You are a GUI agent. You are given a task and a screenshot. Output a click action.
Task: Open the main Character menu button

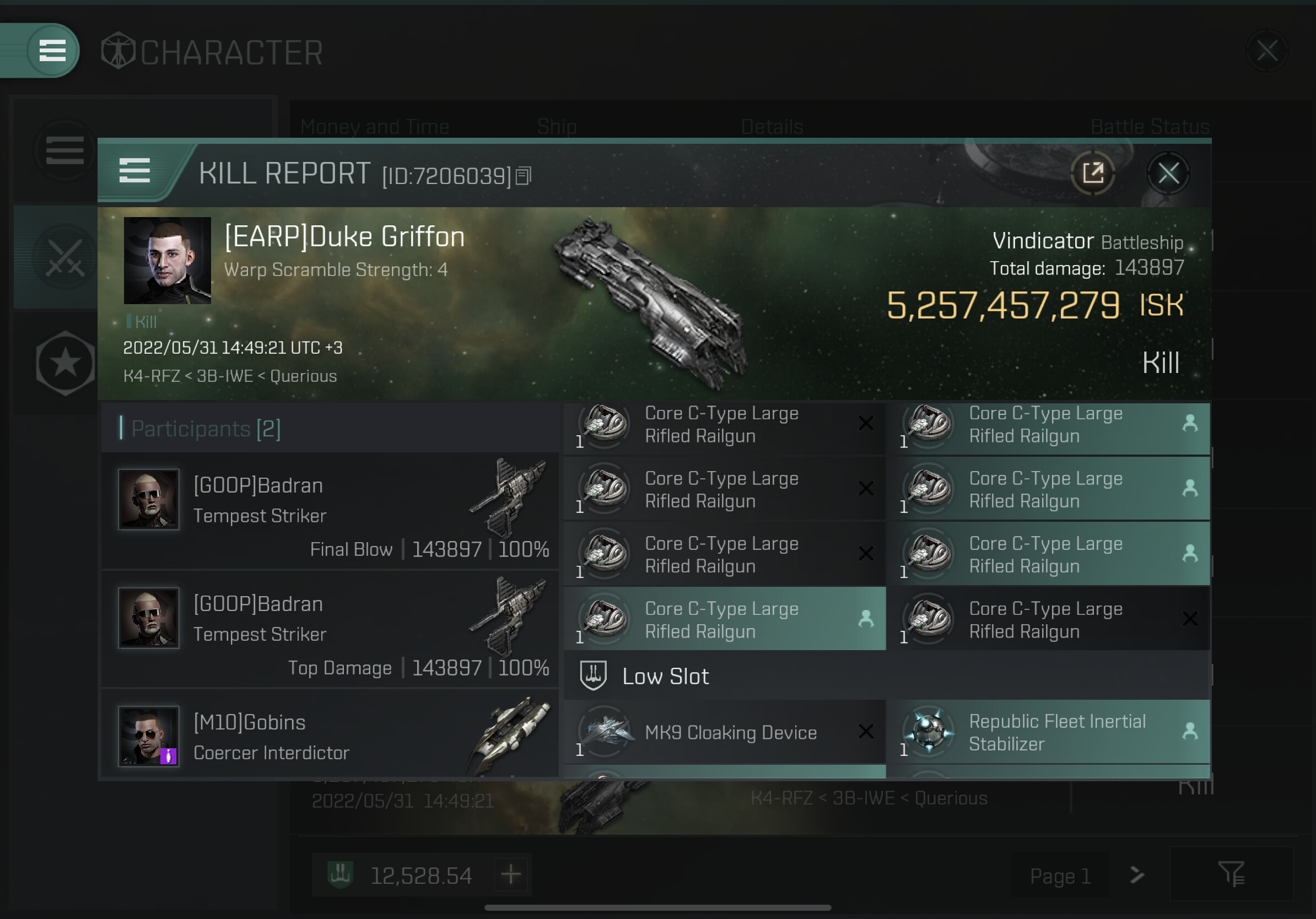coord(52,51)
